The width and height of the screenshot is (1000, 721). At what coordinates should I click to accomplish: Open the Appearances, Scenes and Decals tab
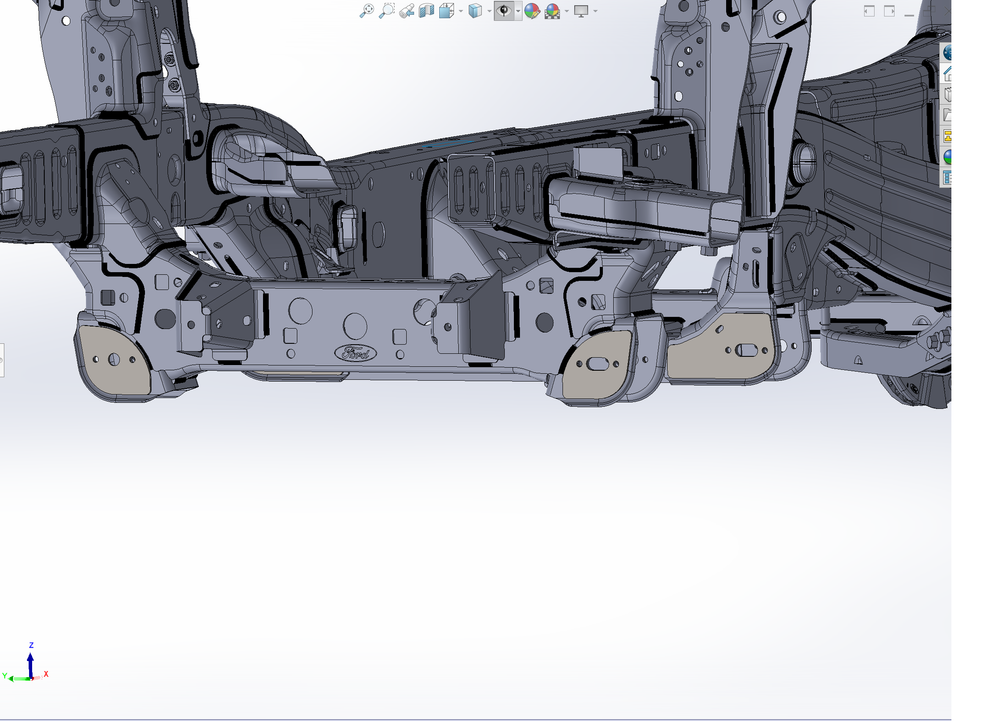[x=946, y=155]
